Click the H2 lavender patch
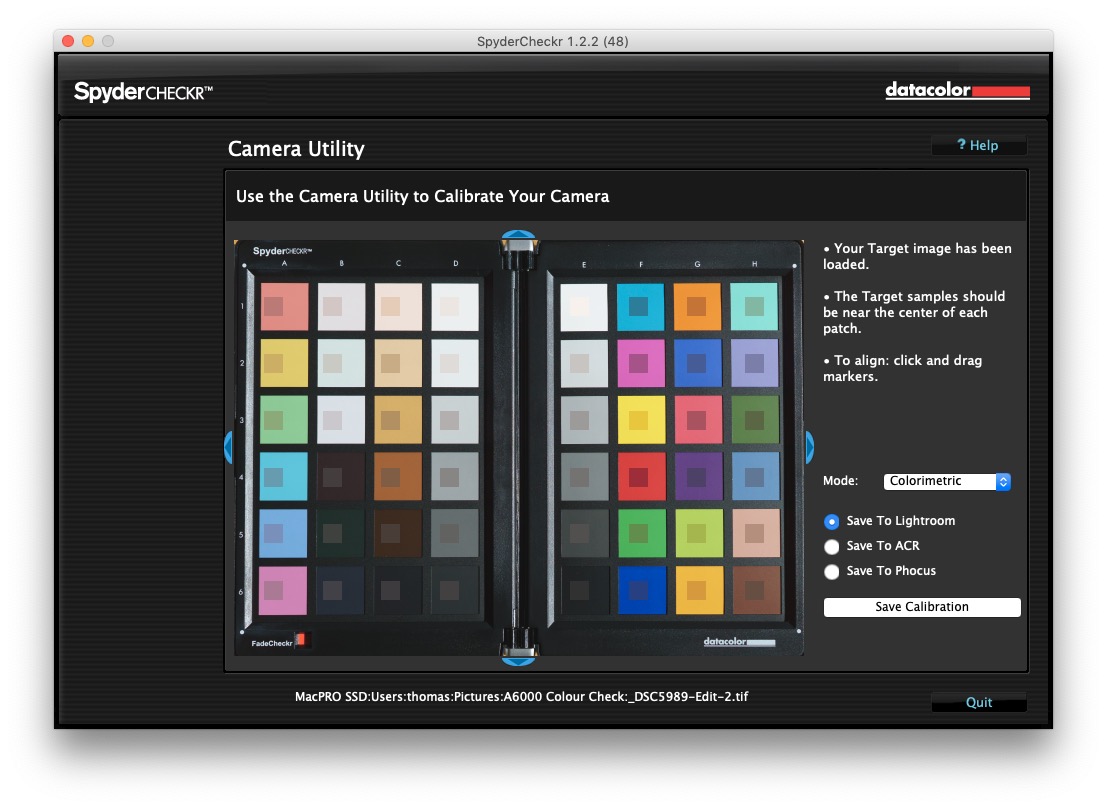The width and height of the screenshot is (1107, 807). point(755,363)
